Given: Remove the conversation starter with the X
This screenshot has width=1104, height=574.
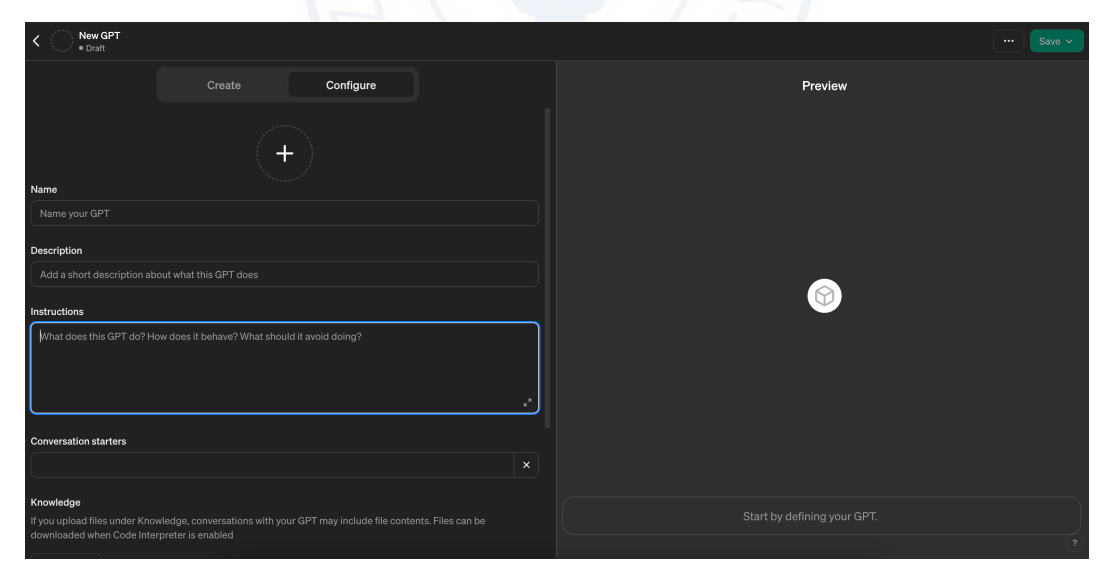Looking at the screenshot, I should [526, 465].
